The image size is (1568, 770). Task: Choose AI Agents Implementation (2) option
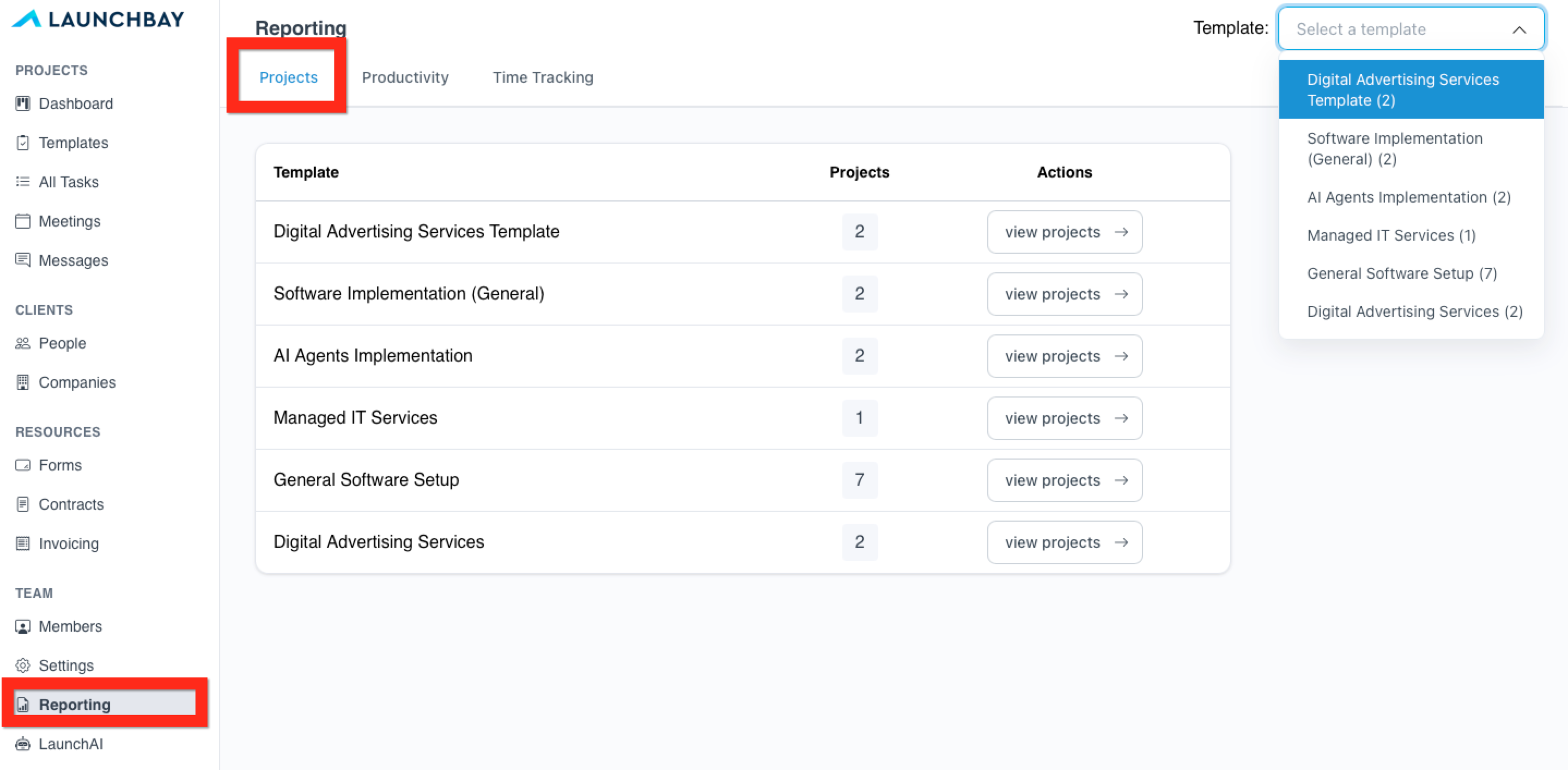click(x=1411, y=198)
